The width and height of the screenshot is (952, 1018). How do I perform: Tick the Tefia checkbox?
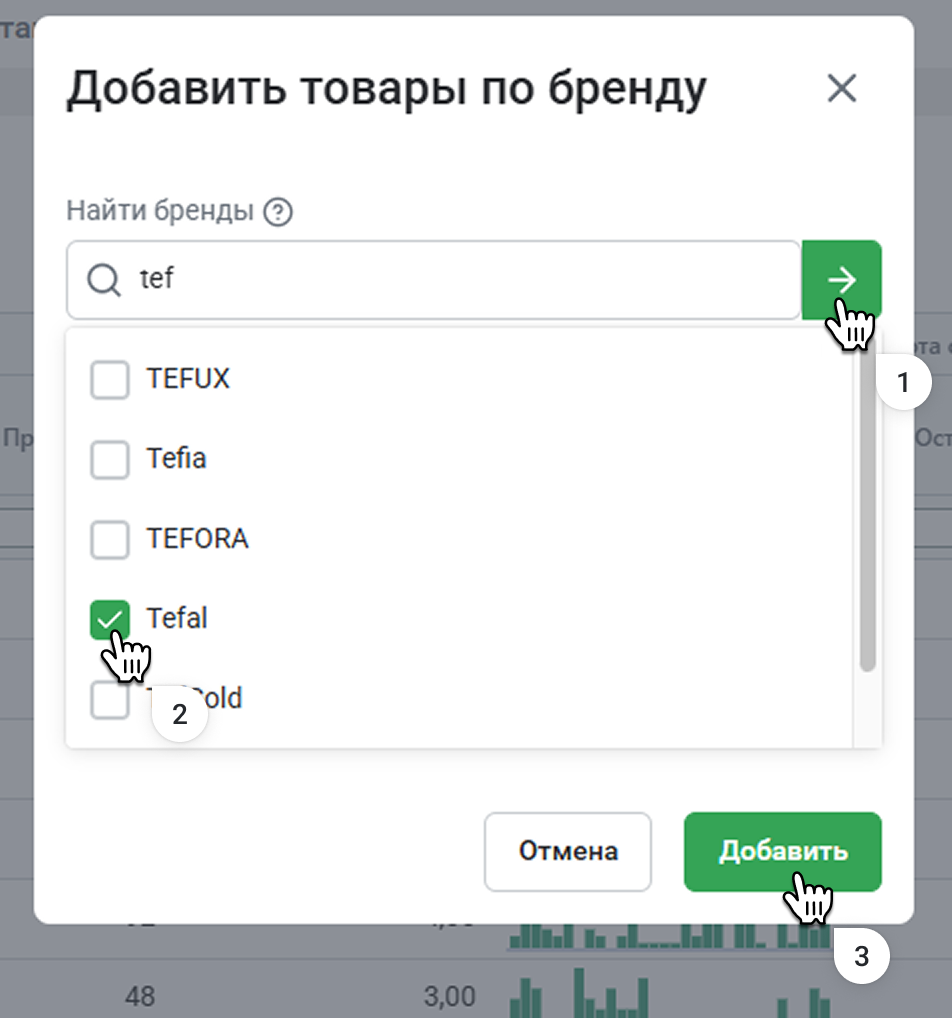[x=110, y=459]
